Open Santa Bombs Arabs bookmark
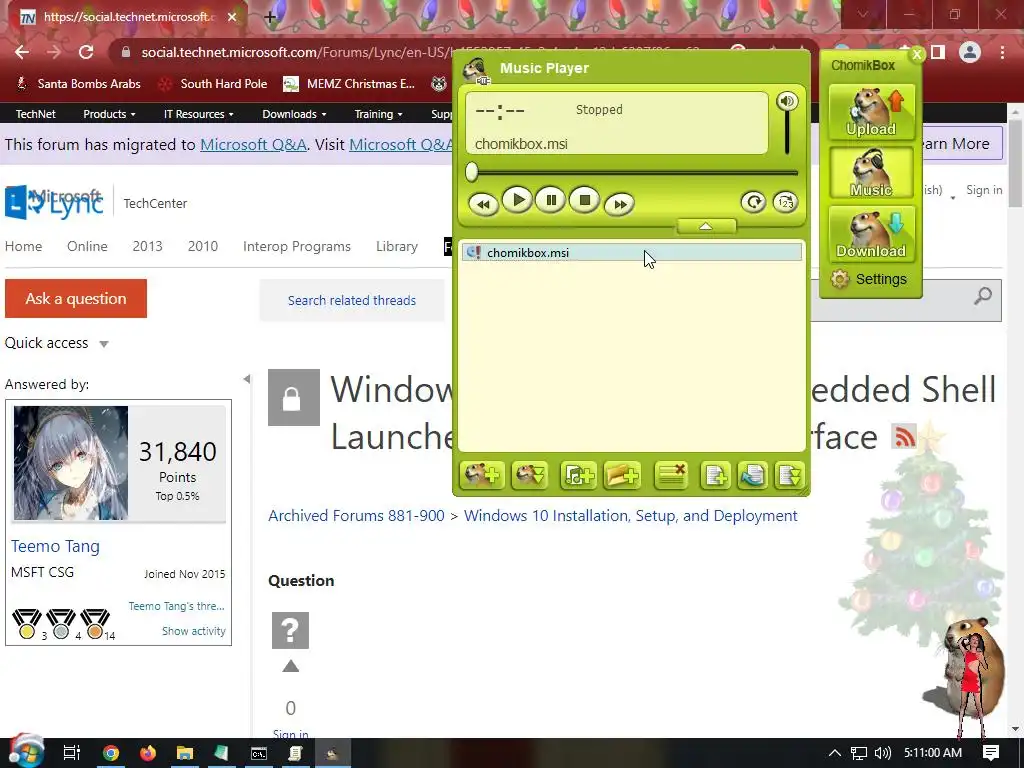Screen dimensions: 1024x768 [x=78, y=84]
